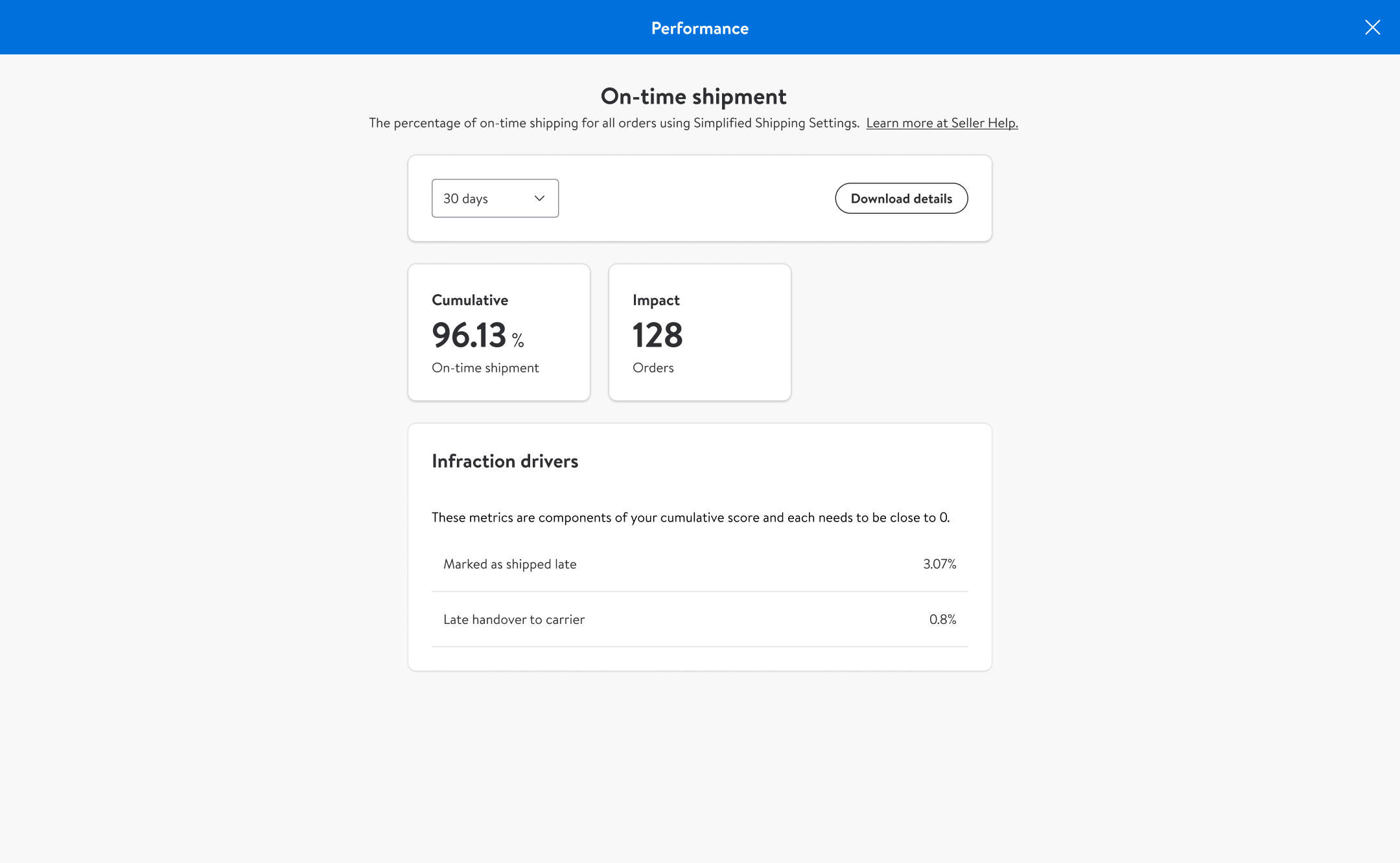Click the 0.8% late handover value
This screenshot has height=863, width=1400.
pyautogui.click(x=942, y=619)
